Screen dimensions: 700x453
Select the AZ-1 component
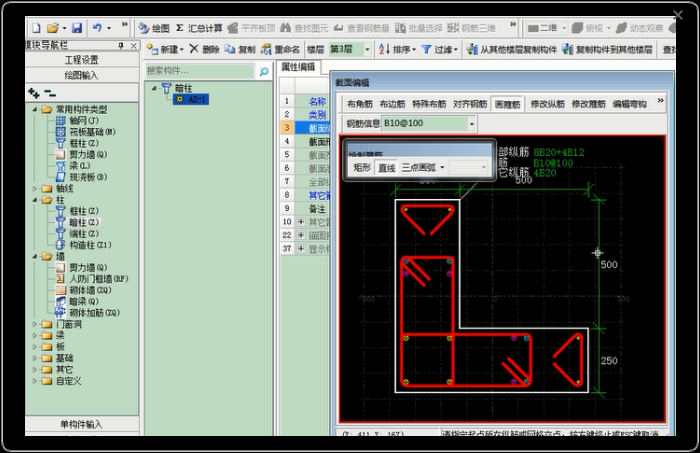(x=191, y=99)
